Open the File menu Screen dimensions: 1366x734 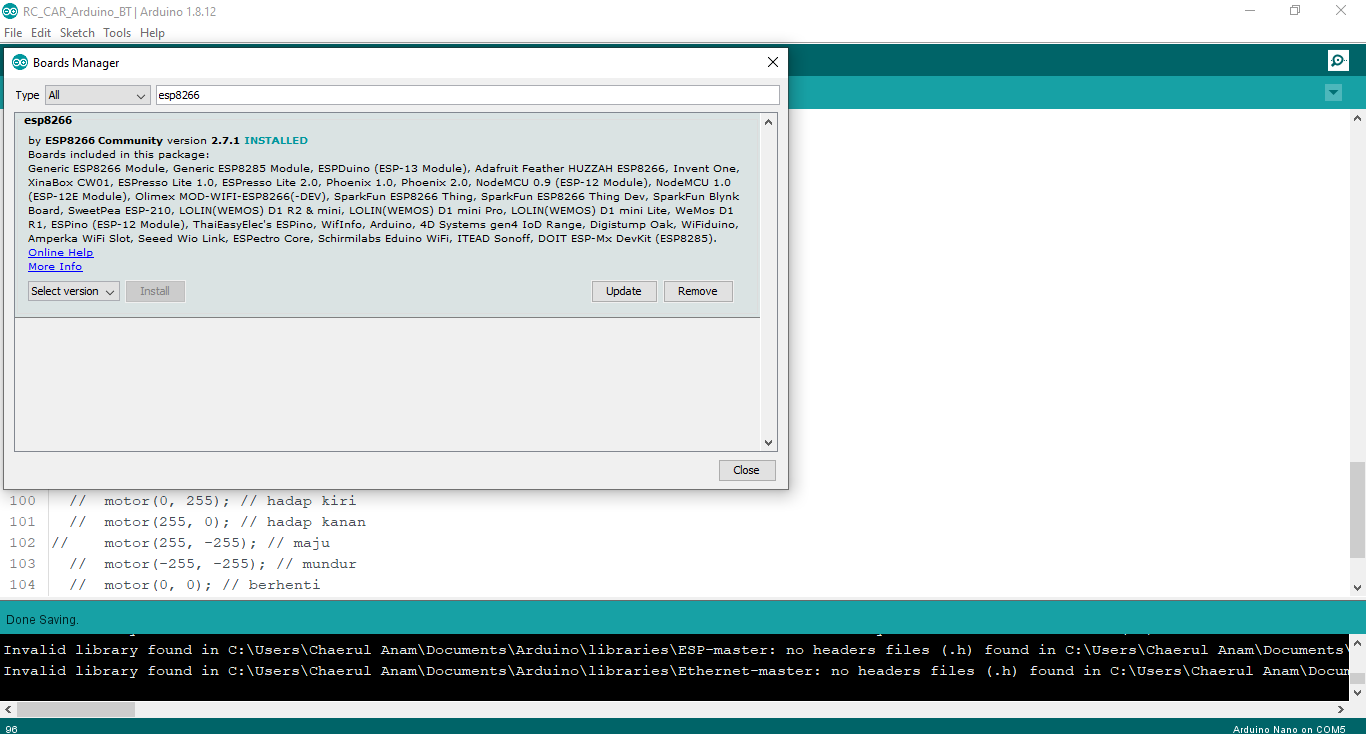coord(13,33)
